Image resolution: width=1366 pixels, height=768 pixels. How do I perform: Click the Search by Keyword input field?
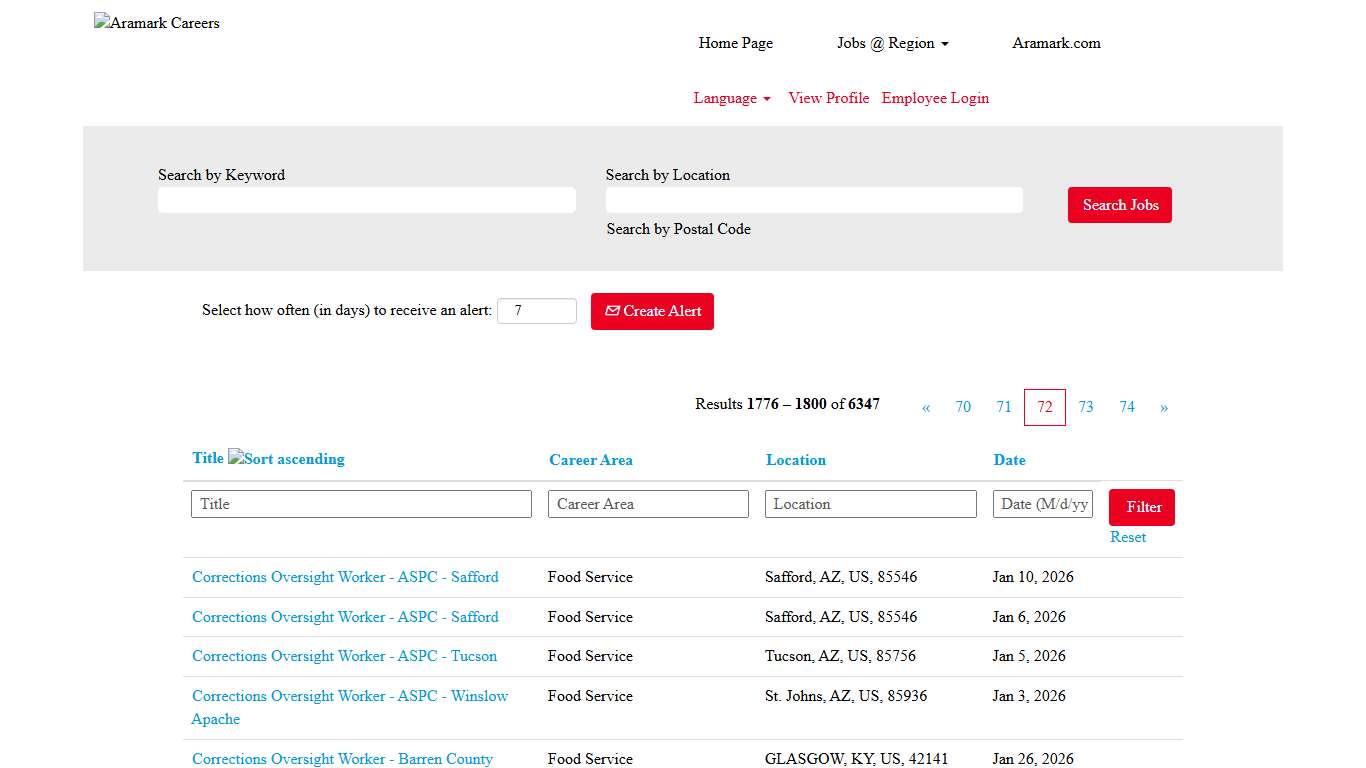(366, 200)
